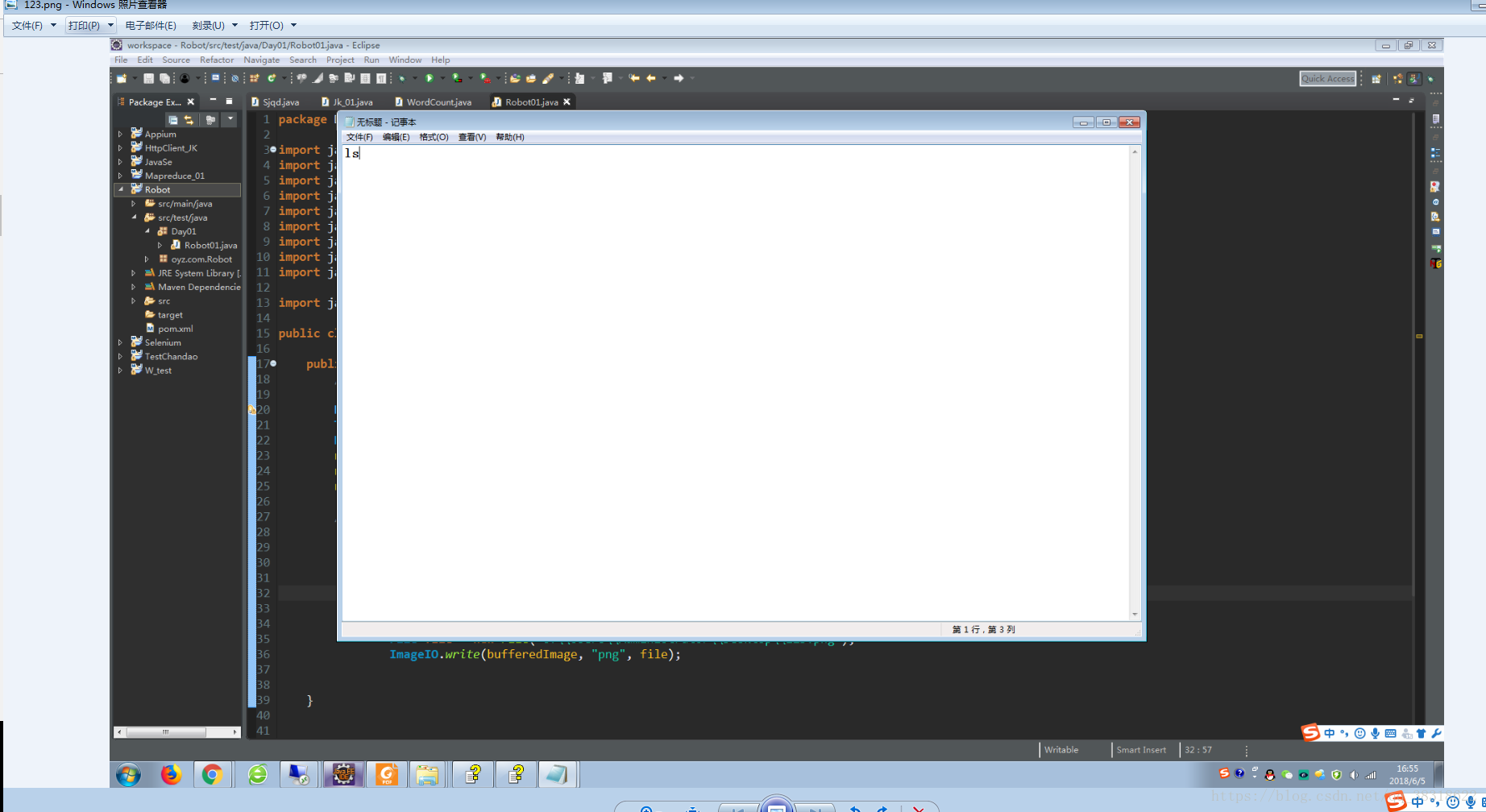The width and height of the screenshot is (1486, 812).
Task: Expand the Appium project node
Action: click(x=121, y=135)
